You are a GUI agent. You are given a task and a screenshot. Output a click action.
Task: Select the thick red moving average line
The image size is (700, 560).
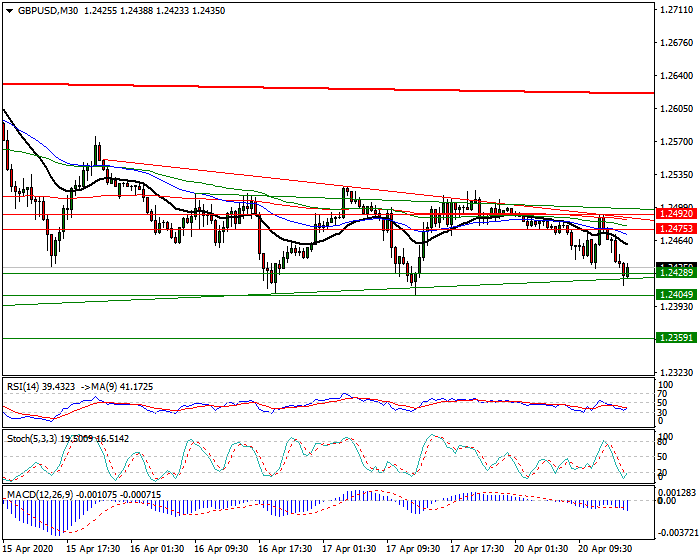(x=328, y=88)
